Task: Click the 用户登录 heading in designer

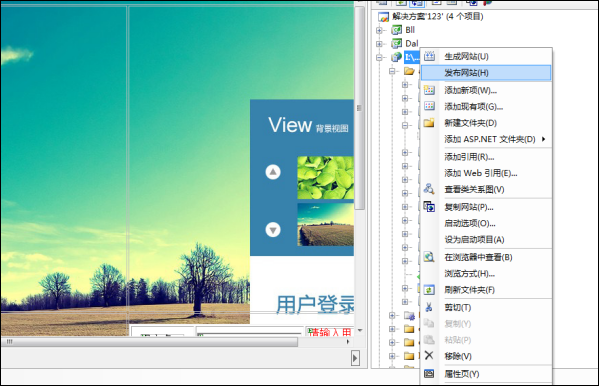Action: click(315, 305)
